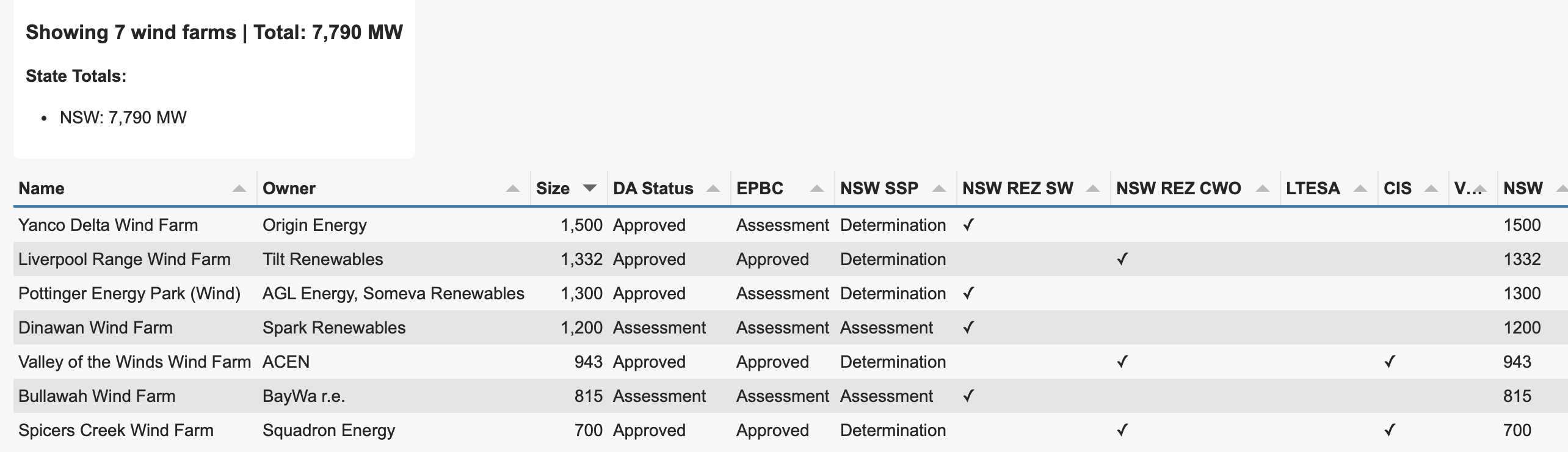The width and height of the screenshot is (1568, 452).
Task: Click the descending sort arrow on Size
Action: (589, 188)
